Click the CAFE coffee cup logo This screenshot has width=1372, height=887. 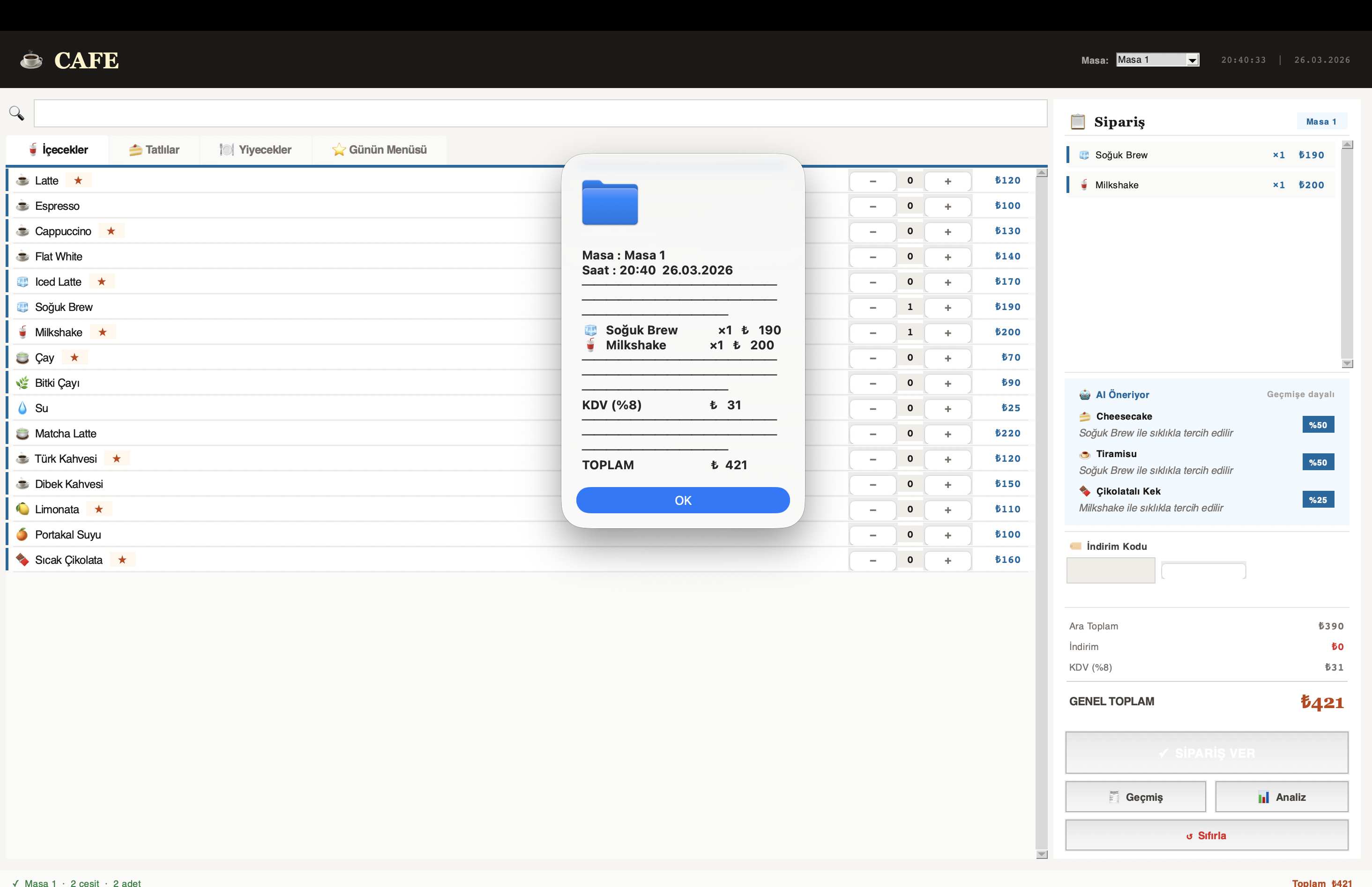[32, 59]
